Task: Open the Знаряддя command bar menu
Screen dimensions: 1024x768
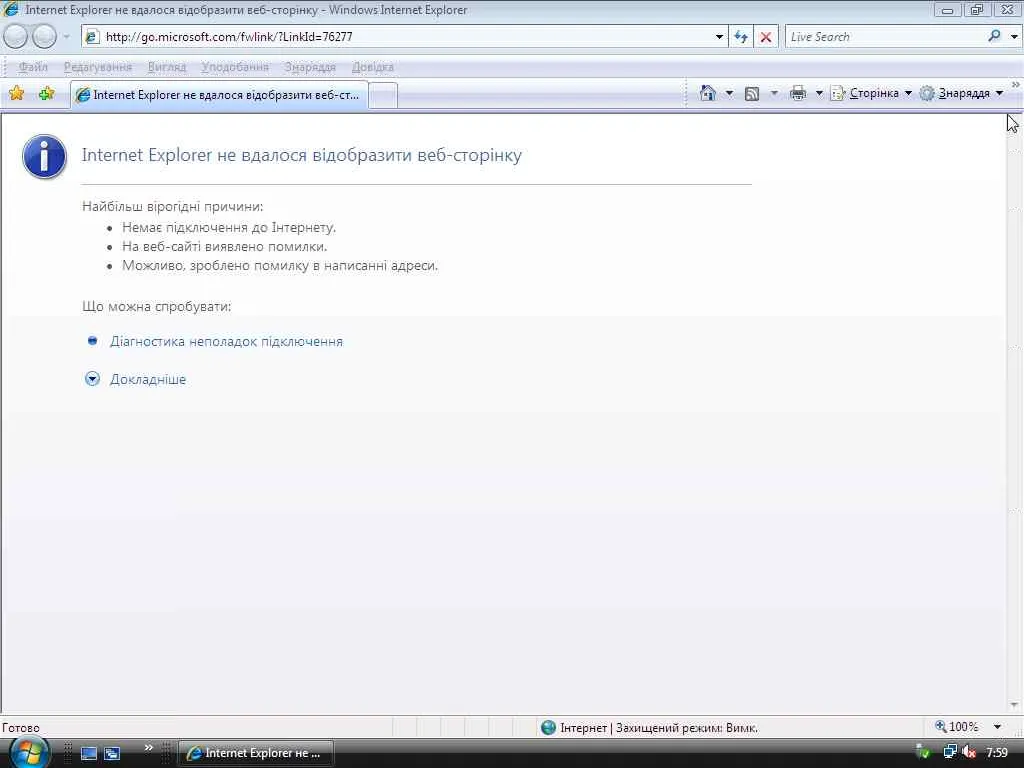Action: pos(961,93)
